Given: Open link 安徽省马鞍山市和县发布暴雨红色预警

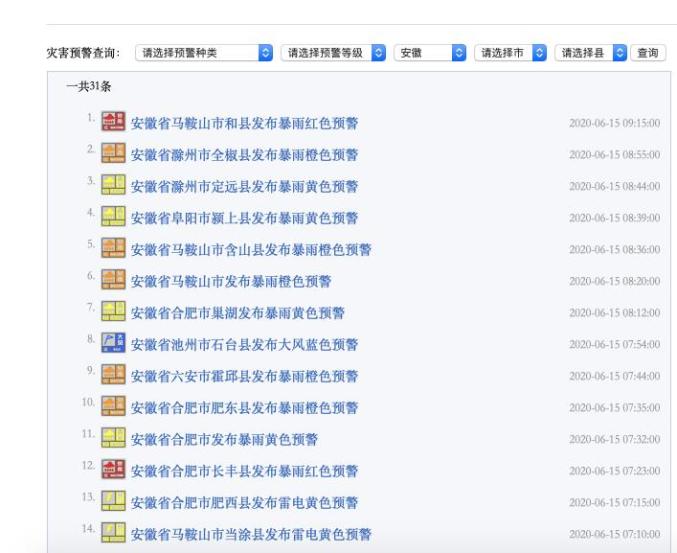Looking at the screenshot, I should 244,123.
